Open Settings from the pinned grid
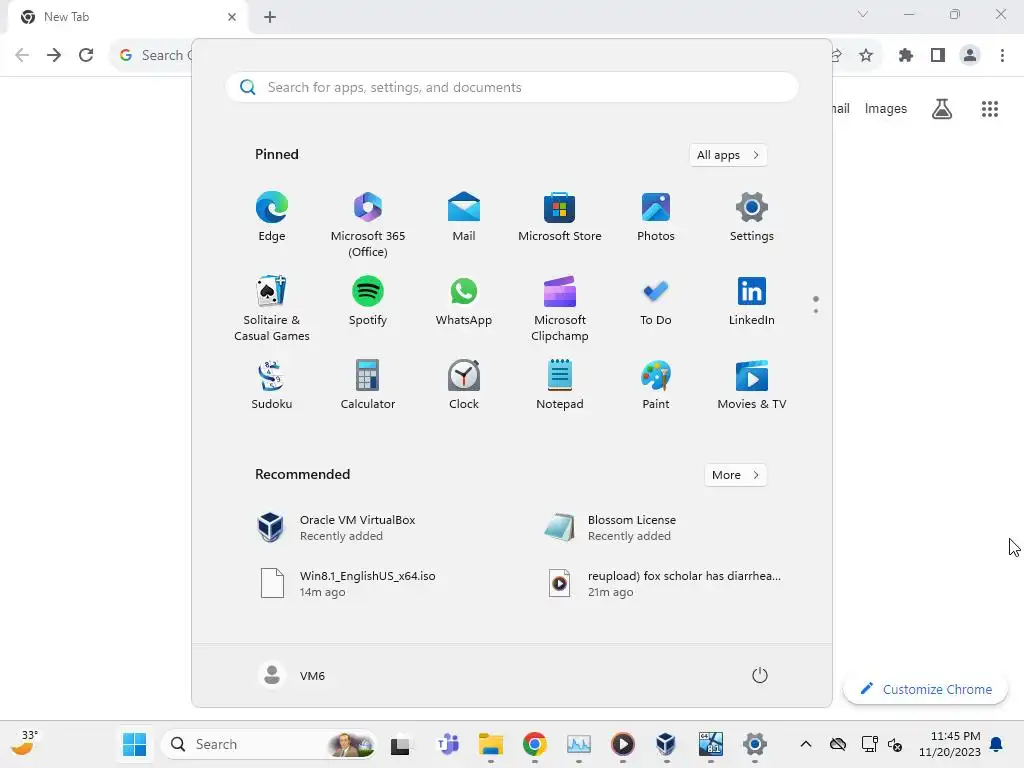1024x768 pixels. point(752,217)
